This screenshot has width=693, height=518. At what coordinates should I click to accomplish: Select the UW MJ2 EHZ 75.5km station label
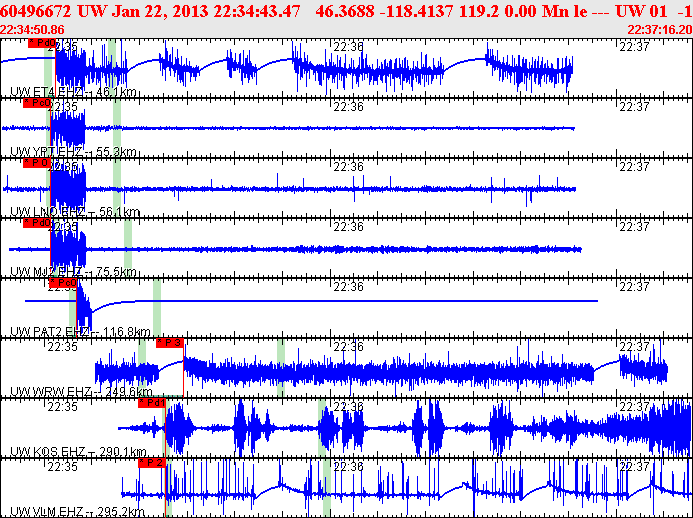74,272
